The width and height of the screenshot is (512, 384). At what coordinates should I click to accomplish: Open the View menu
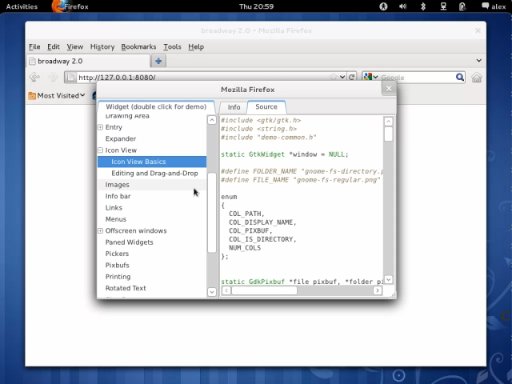tap(75, 47)
